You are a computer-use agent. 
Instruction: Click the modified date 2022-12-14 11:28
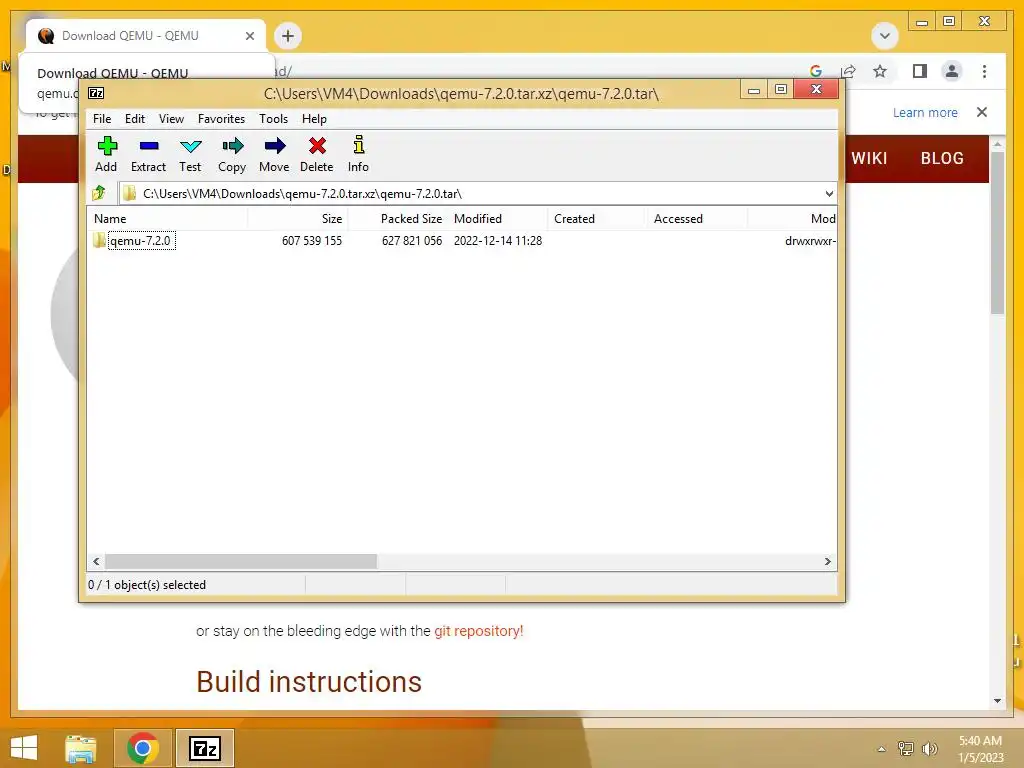pyautogui.click(x=498, y=240)
